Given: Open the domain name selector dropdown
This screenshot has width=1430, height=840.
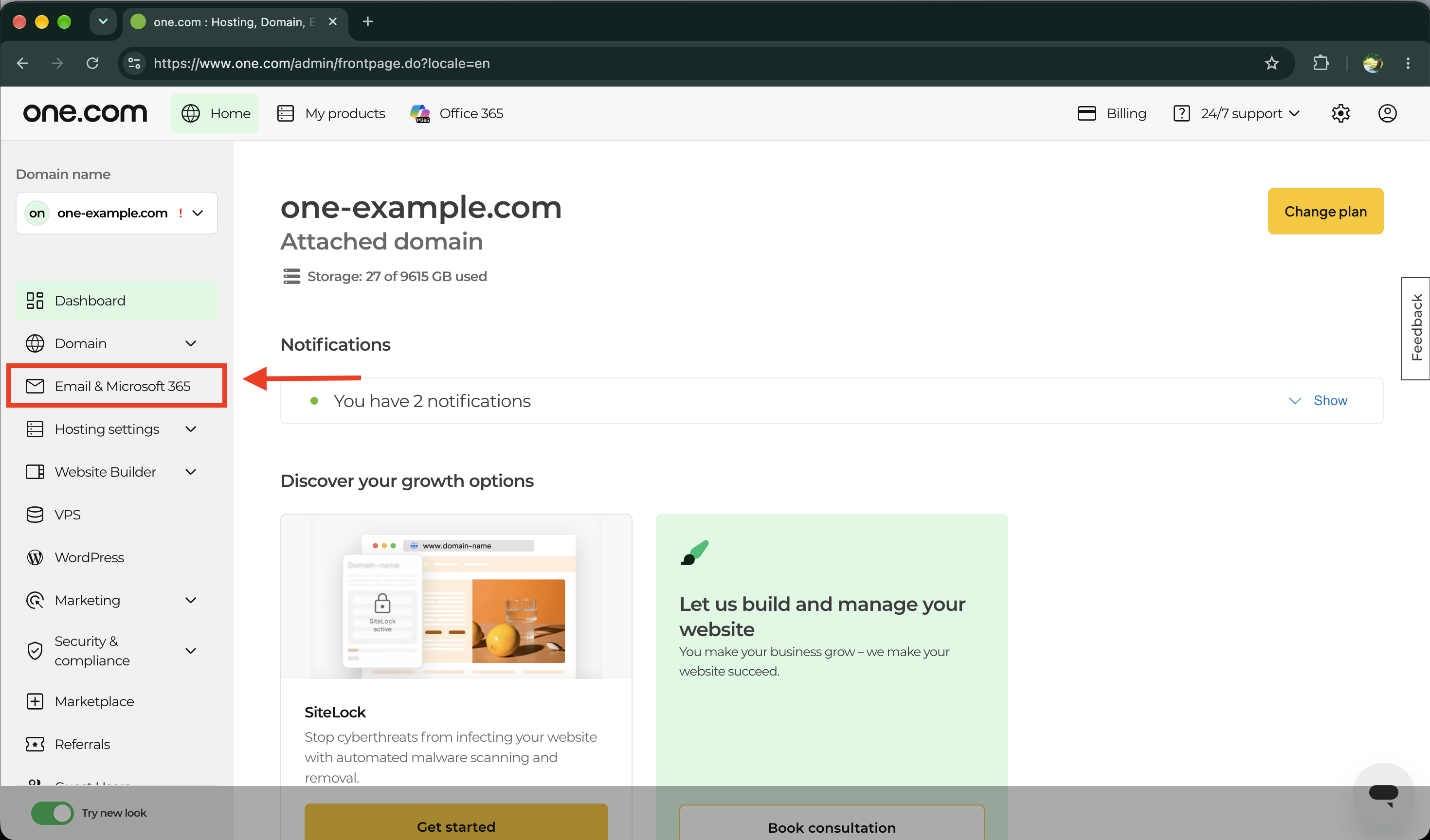Looking at the screenshot, I should (117, 213).
